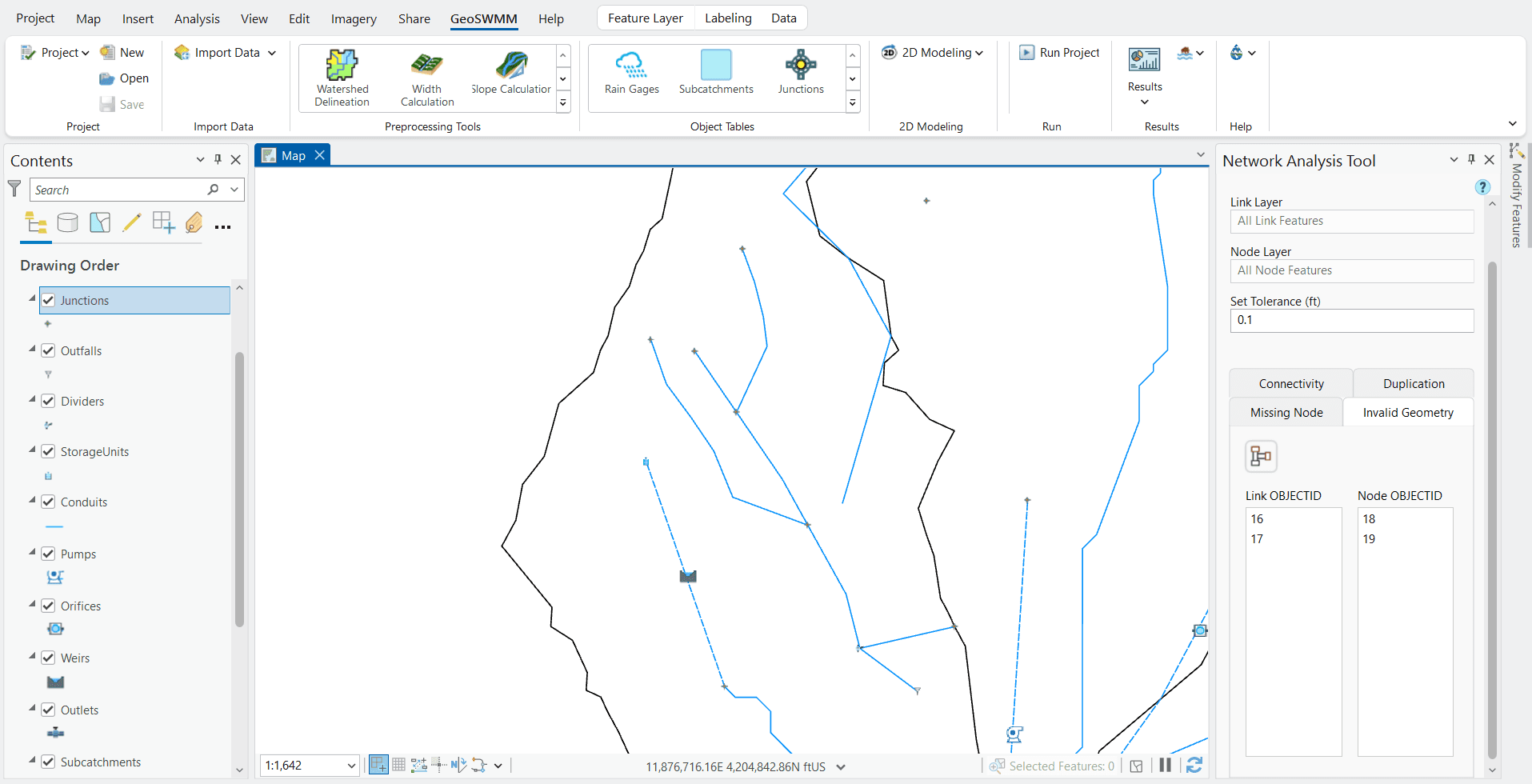Select the find invalid geometry tool icon
Viewport: 1532px width, 784px height.
tap(1261, 456)
